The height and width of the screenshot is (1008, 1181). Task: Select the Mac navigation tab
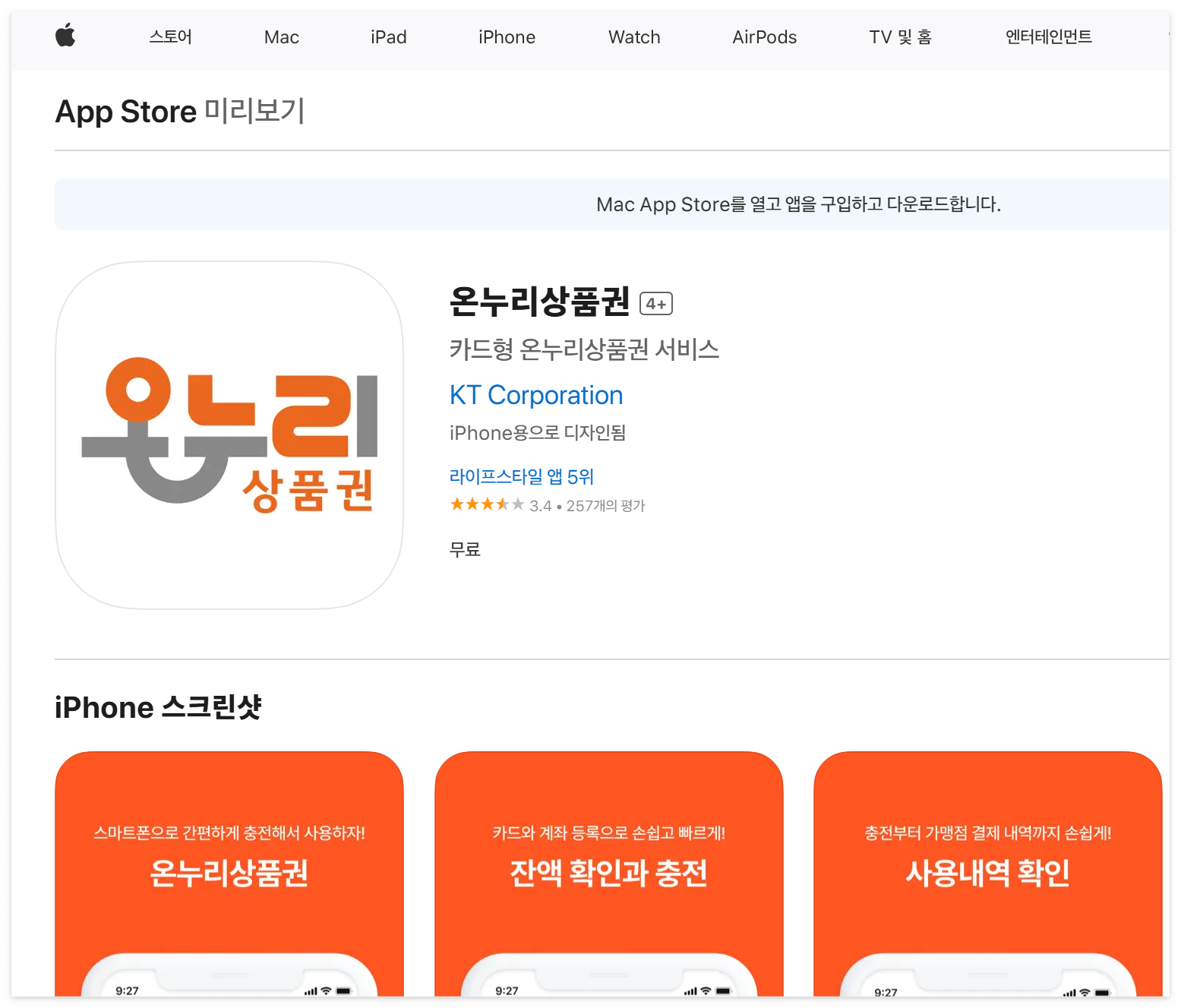(x=281, y=36)
